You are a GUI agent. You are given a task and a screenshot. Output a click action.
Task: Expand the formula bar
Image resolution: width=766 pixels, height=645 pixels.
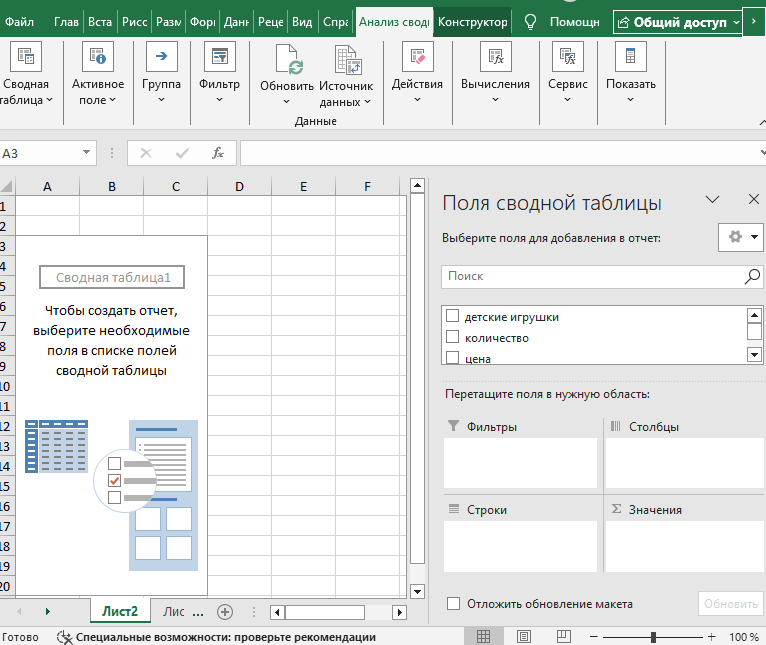click(x=762, y=153)
